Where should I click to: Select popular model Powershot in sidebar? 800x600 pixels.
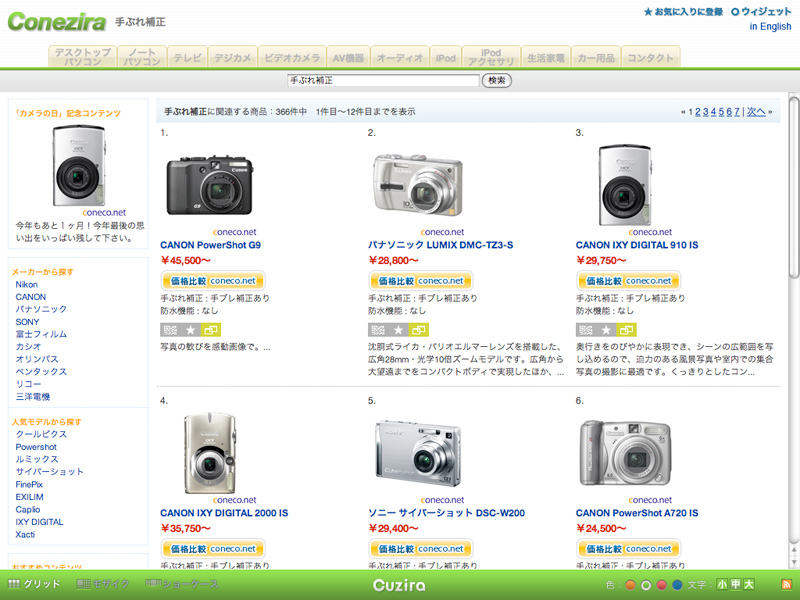tap(36, 446)
